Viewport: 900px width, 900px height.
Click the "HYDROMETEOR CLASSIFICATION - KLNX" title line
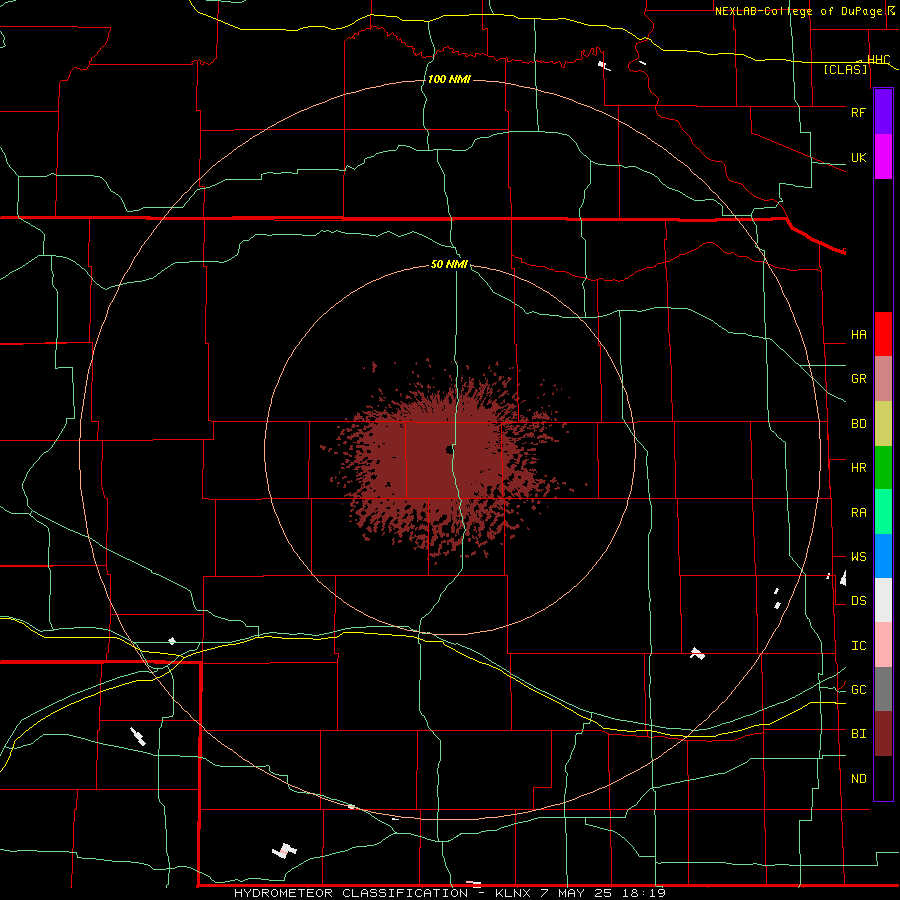coord(382,893)
